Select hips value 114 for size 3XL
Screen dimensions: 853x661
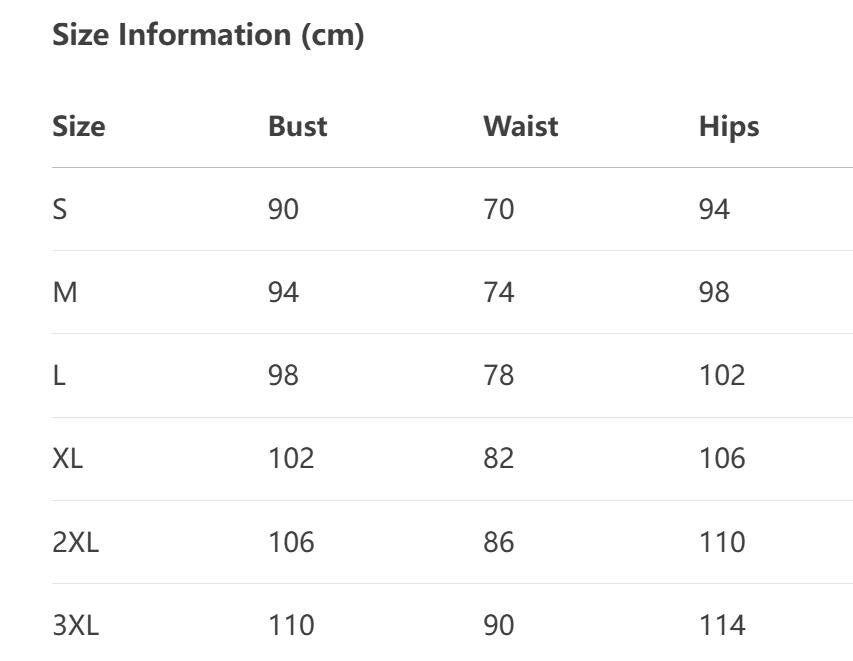tap(722, 625)
